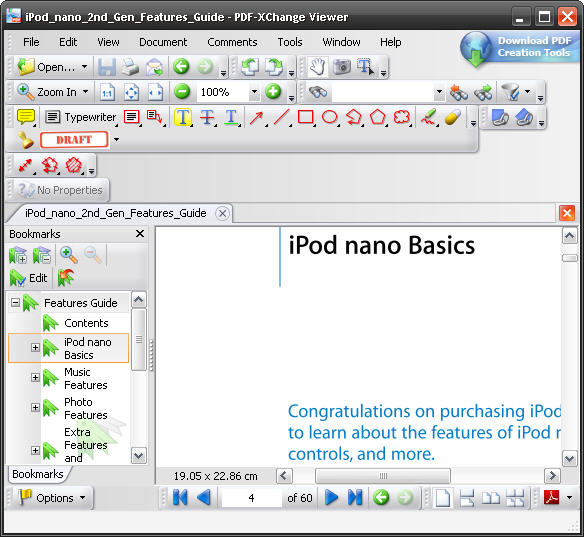Open the Document menu

(x=163, y=42)
